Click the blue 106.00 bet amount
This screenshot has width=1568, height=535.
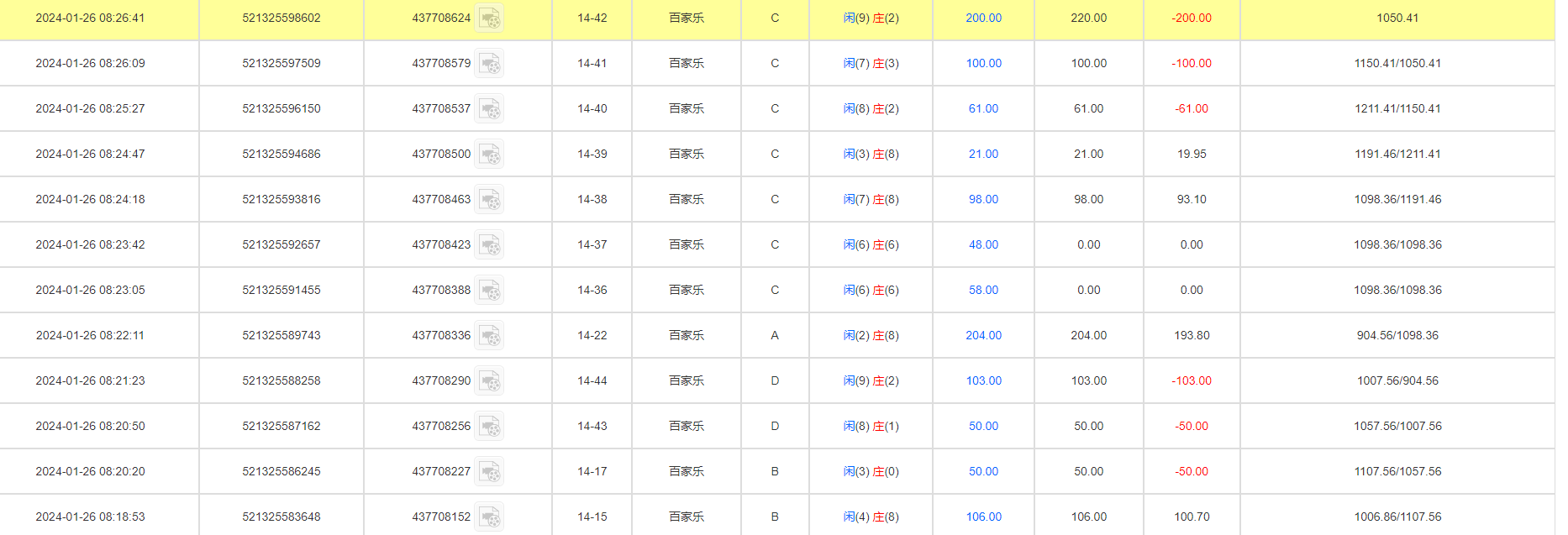coord(983,517)
